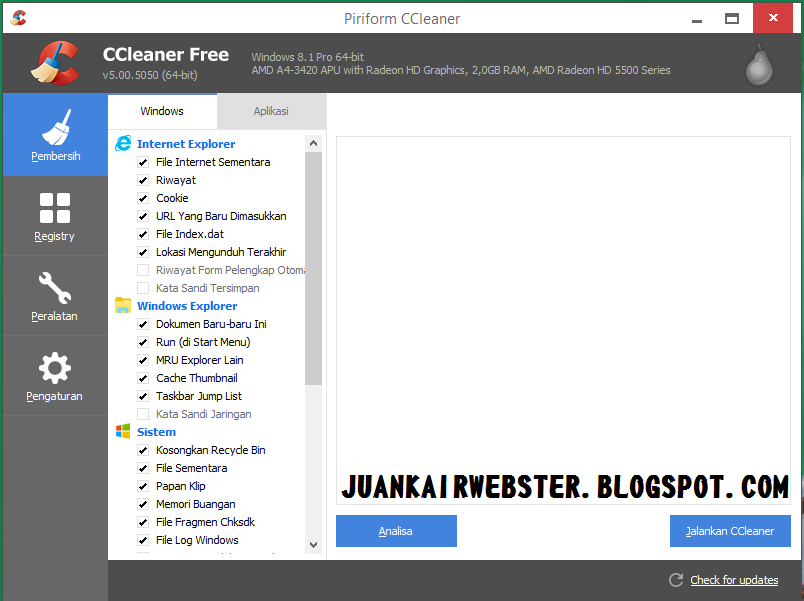
Task: Open the Peralatan tools section
Action: pyautogui.click(x=55, y=296)
